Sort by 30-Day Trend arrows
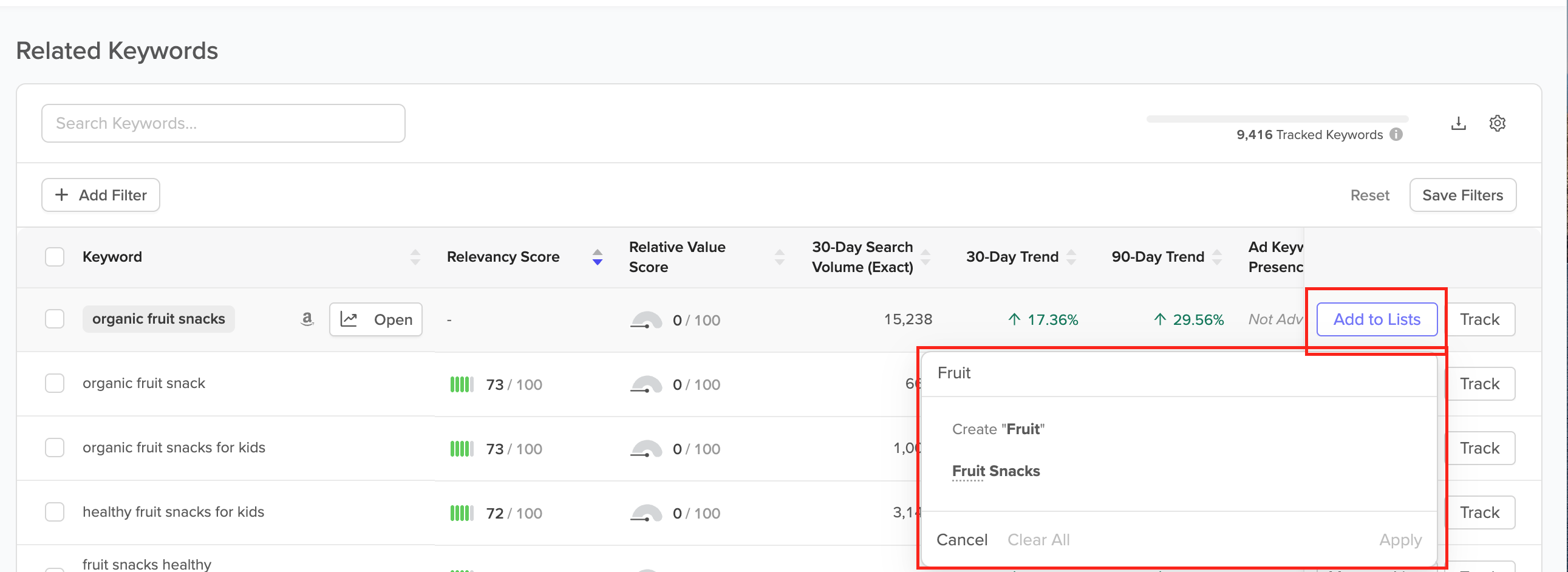This screenshot has width=1568, height=572. [x=1071, y=257]
